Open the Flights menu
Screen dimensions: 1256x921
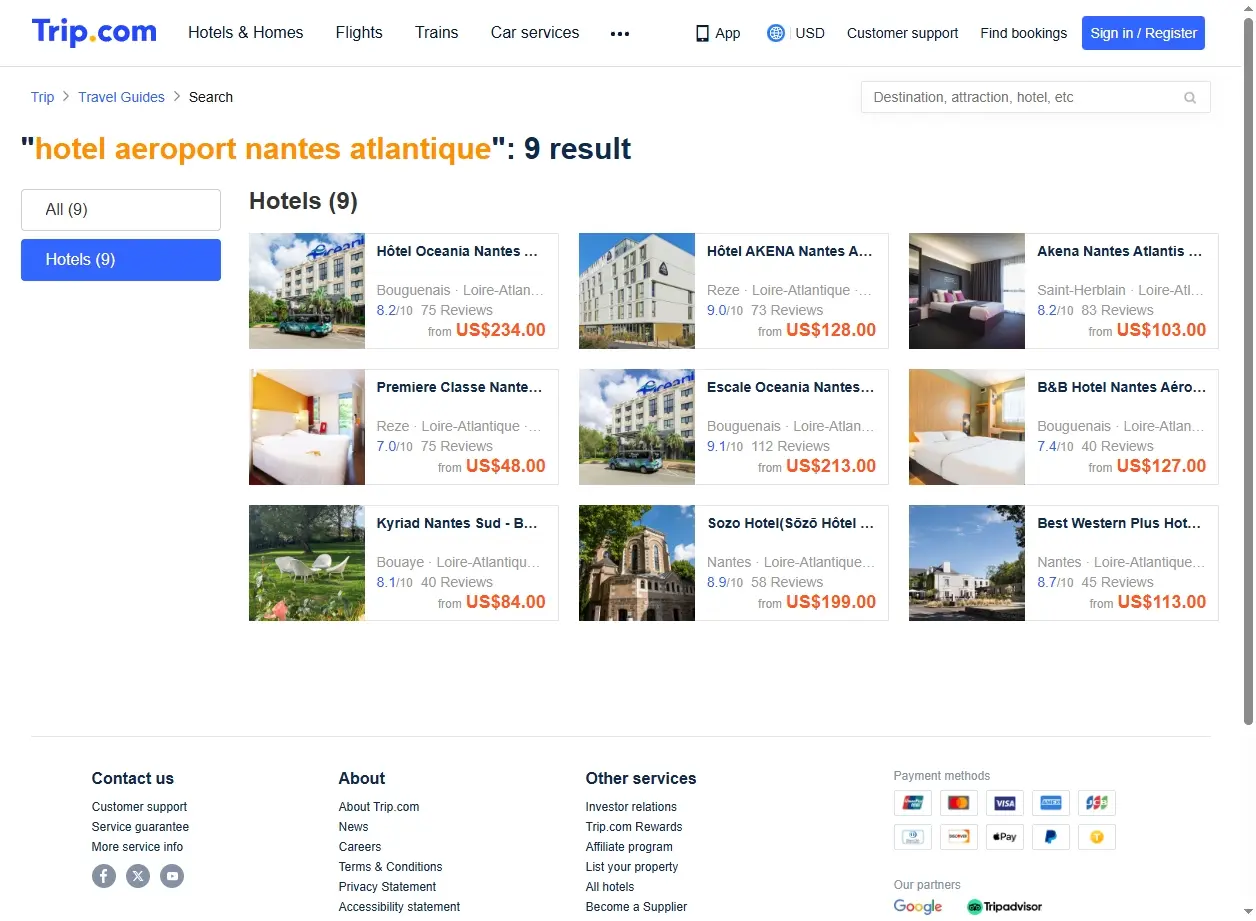359,33
